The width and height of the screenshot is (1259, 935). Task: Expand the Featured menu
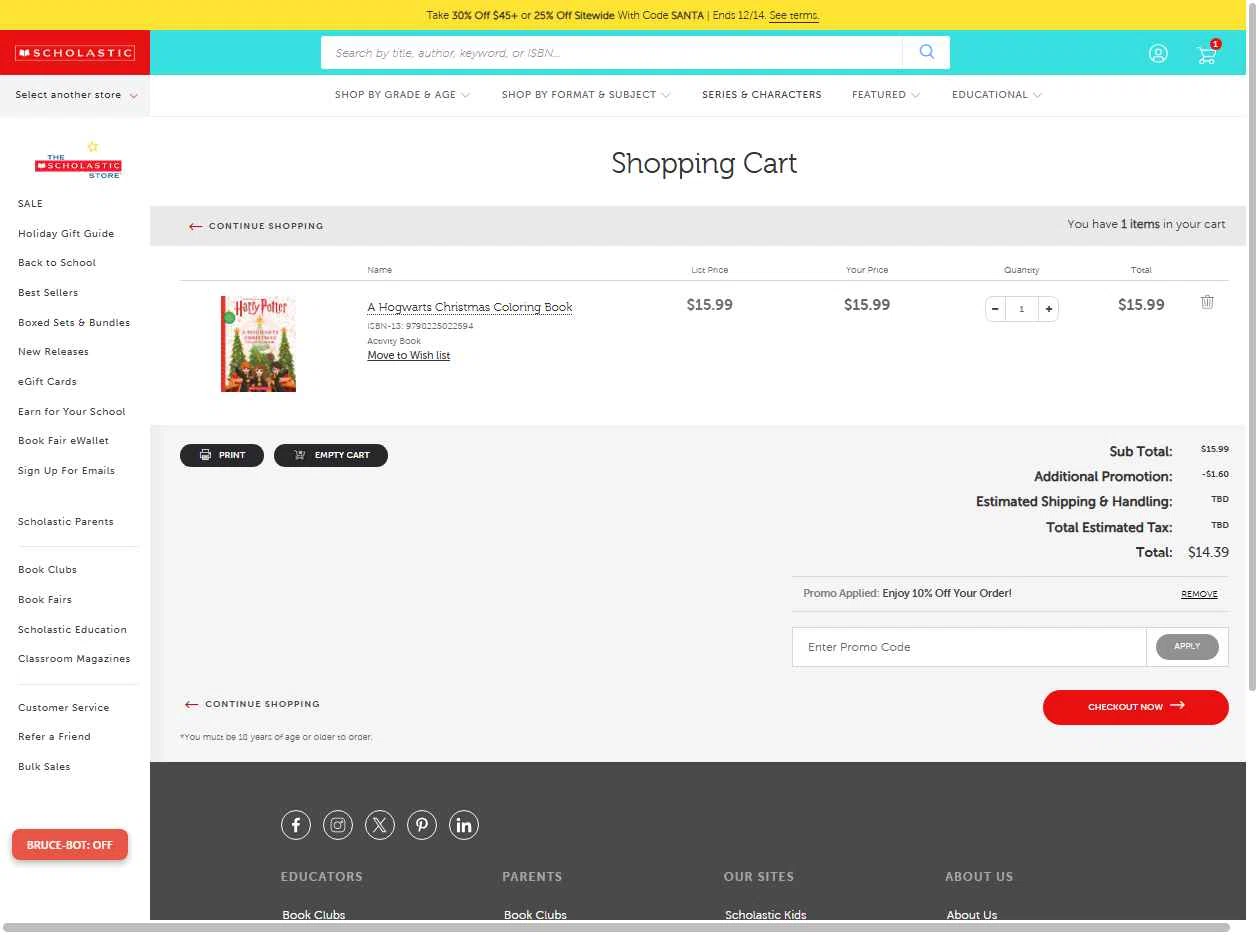(x=886, y=95)
